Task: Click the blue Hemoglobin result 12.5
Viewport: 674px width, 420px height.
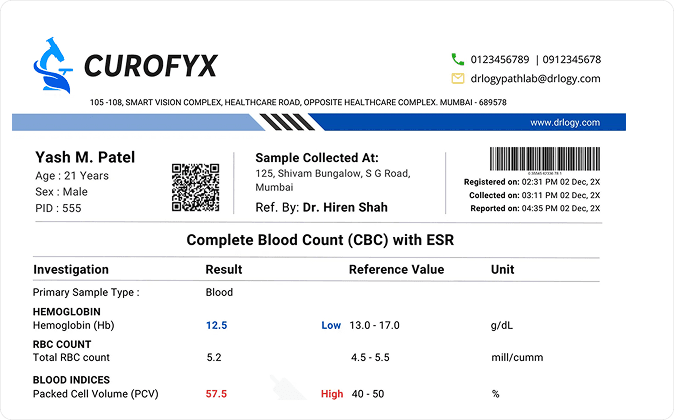Action: [x=217, y=326]
